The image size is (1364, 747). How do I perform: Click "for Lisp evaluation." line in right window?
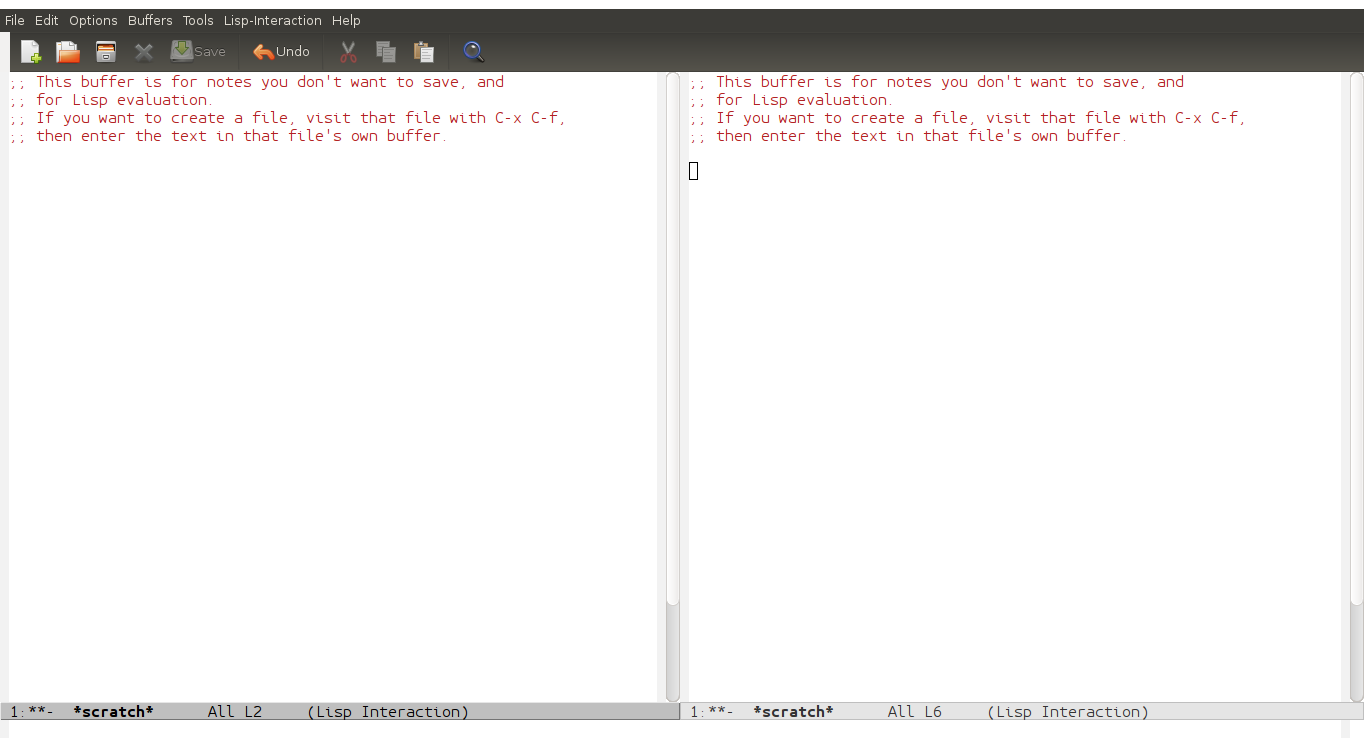click(791, 100)
